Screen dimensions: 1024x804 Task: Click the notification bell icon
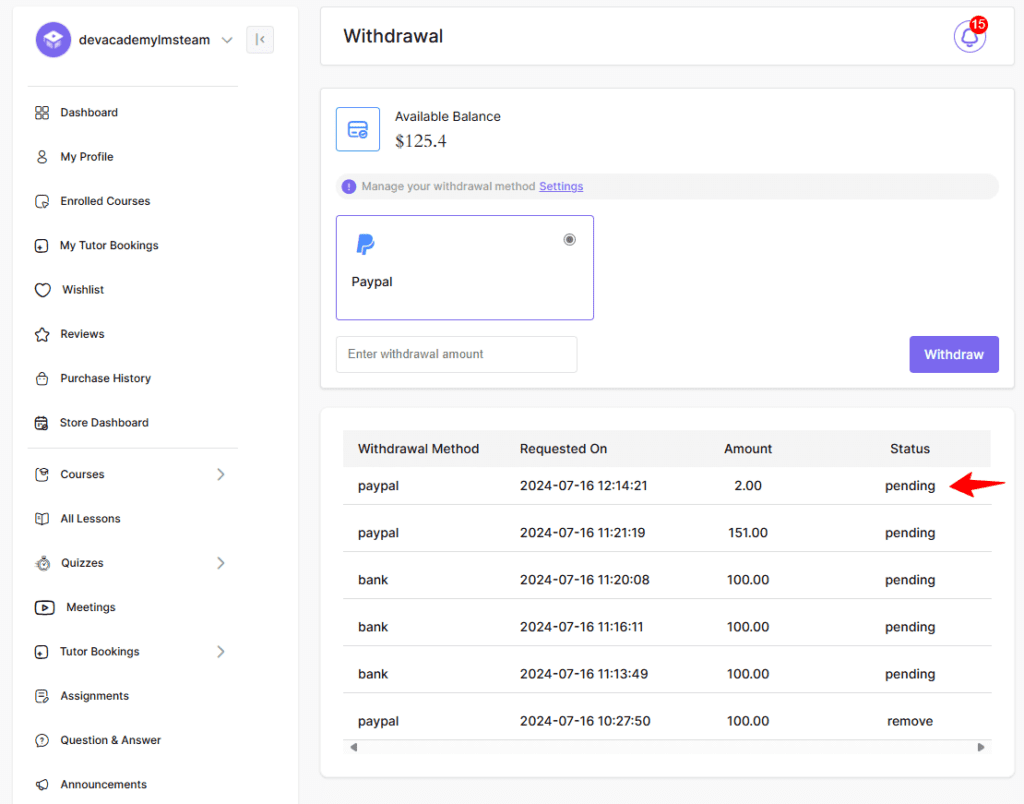[968, 37]
